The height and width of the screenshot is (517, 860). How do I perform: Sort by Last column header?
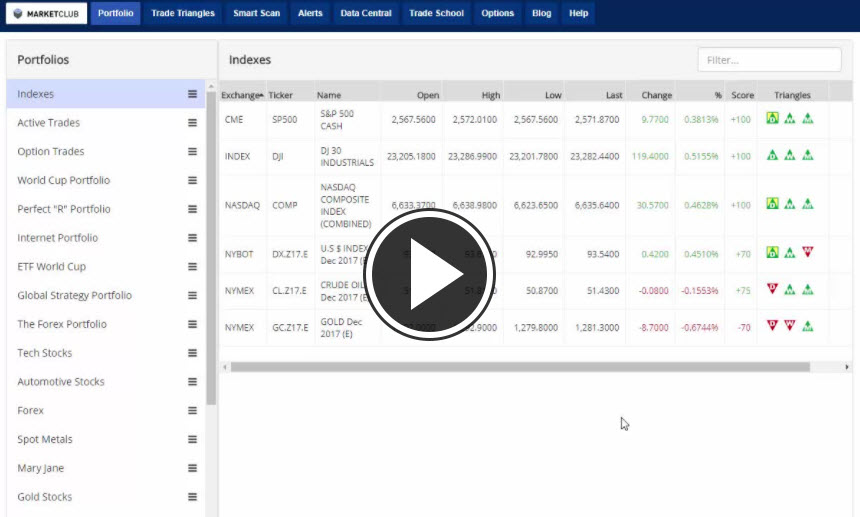(595, 95)
